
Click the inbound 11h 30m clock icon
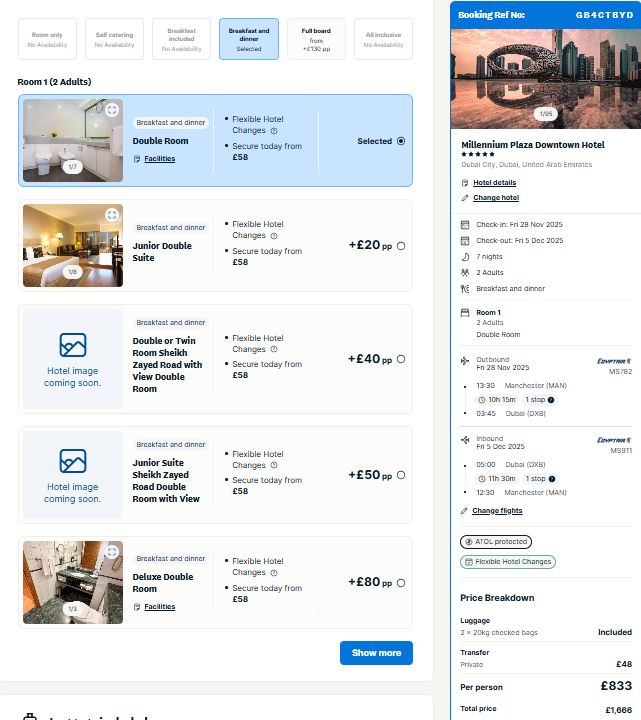point(482,479)
